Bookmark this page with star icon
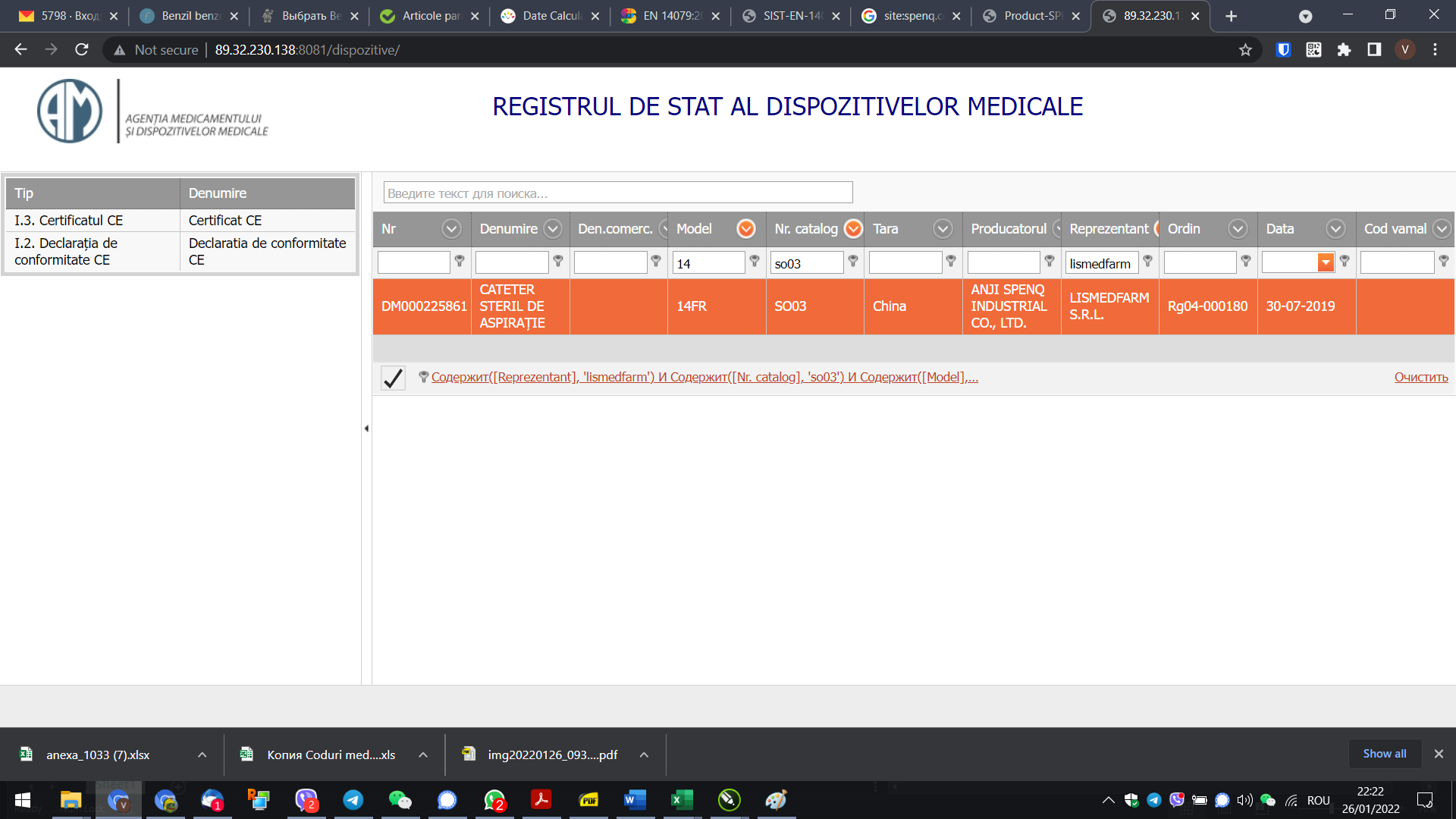 pyautogui.click(x=1245, y=50)
